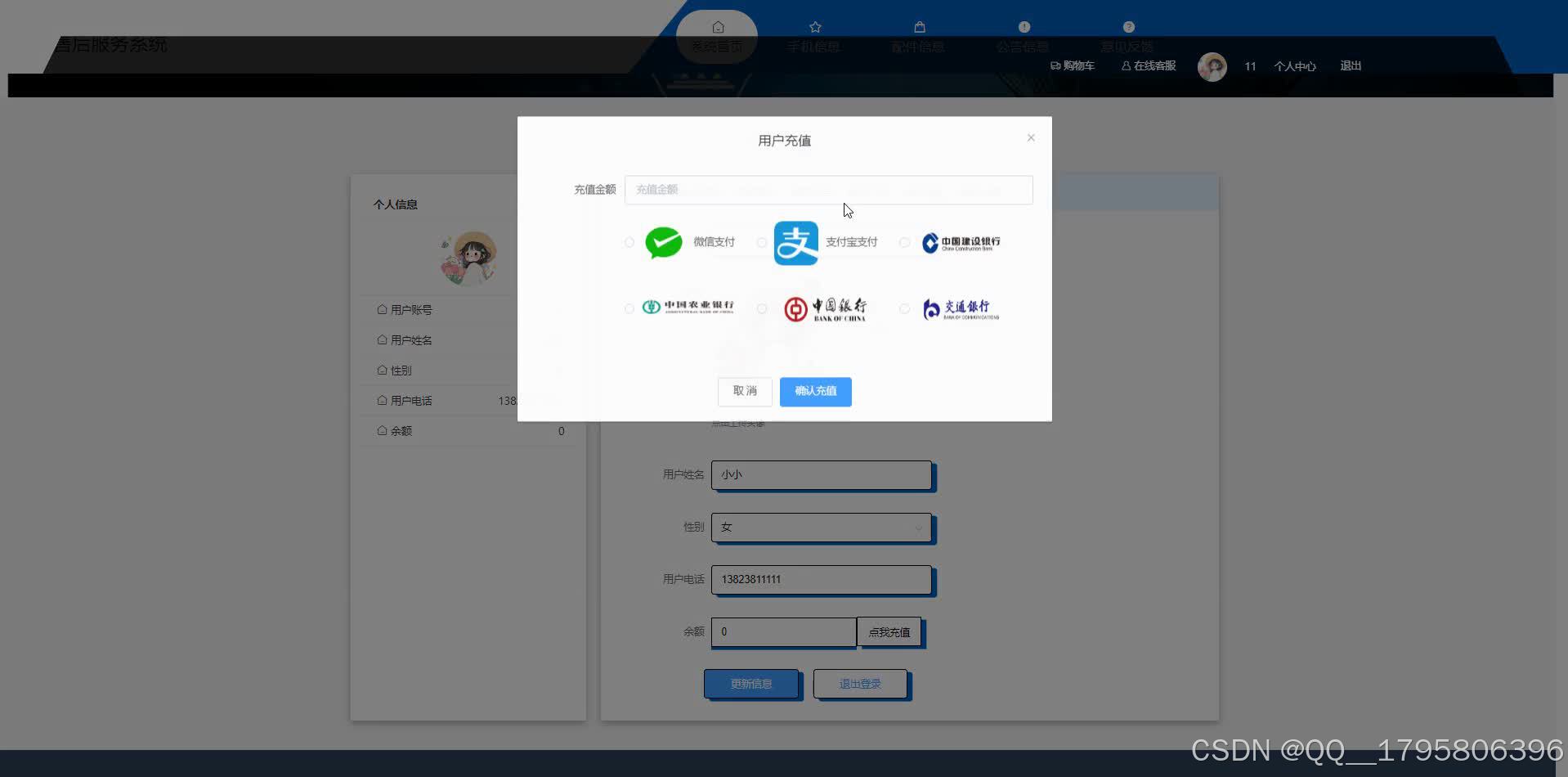Image resolution: width=1568 pixels, height=777 pixels.
Task: Open the 性别 dropdown showing 女
Action: (x=822, y=528)
